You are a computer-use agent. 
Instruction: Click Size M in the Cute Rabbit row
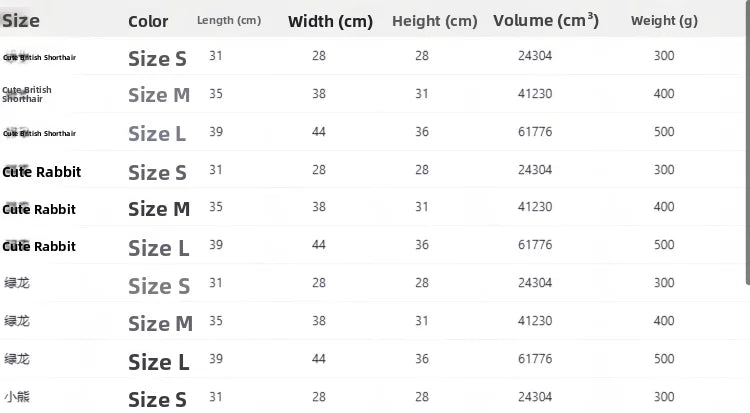(x=159, y=209)
